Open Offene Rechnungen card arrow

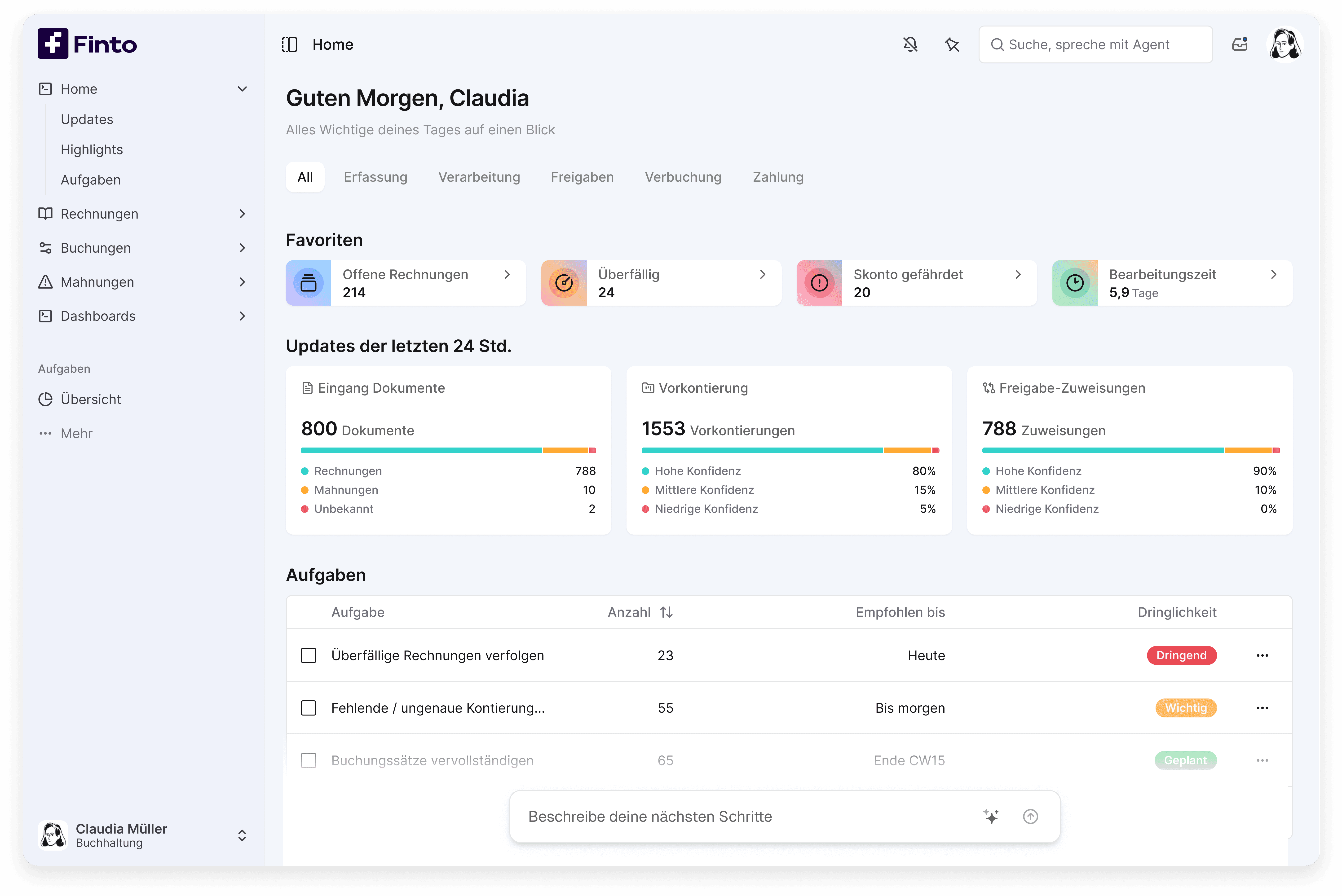(x=507, y=274)
